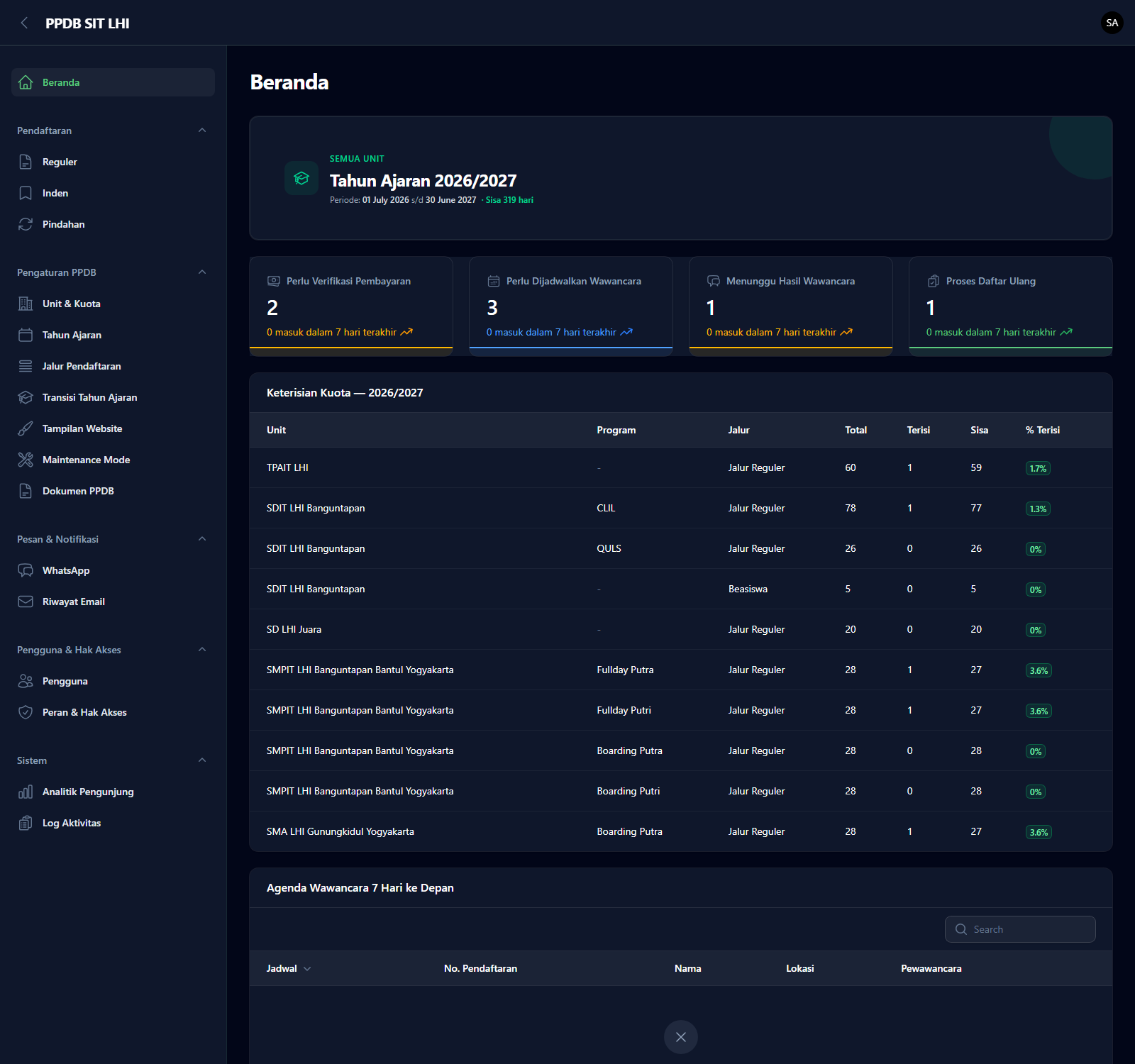Sort by the Jadwal column header
This screenshot has height=1064, width=1135.
click(x=289, y=968)
